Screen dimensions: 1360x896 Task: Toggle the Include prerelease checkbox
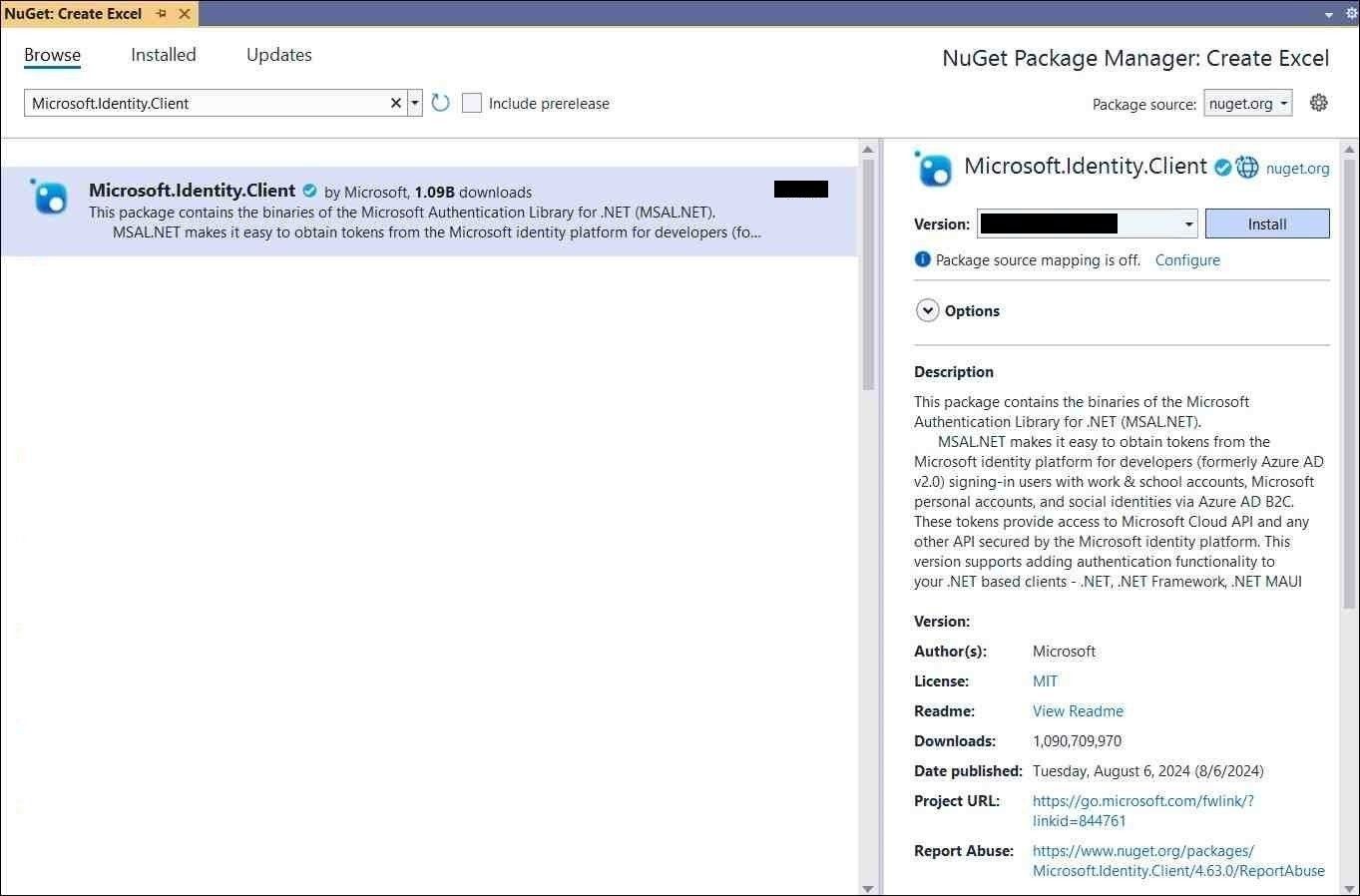(472, 103)
